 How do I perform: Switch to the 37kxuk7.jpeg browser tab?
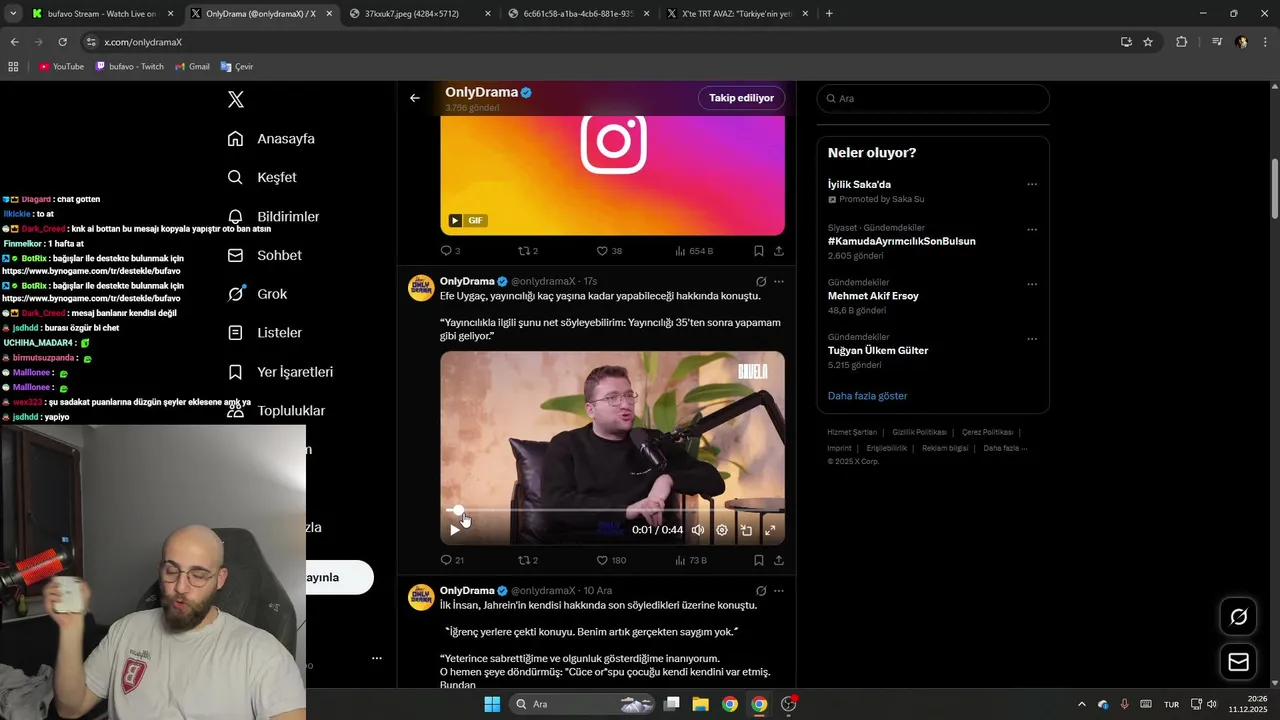click(x=419, y=14)
